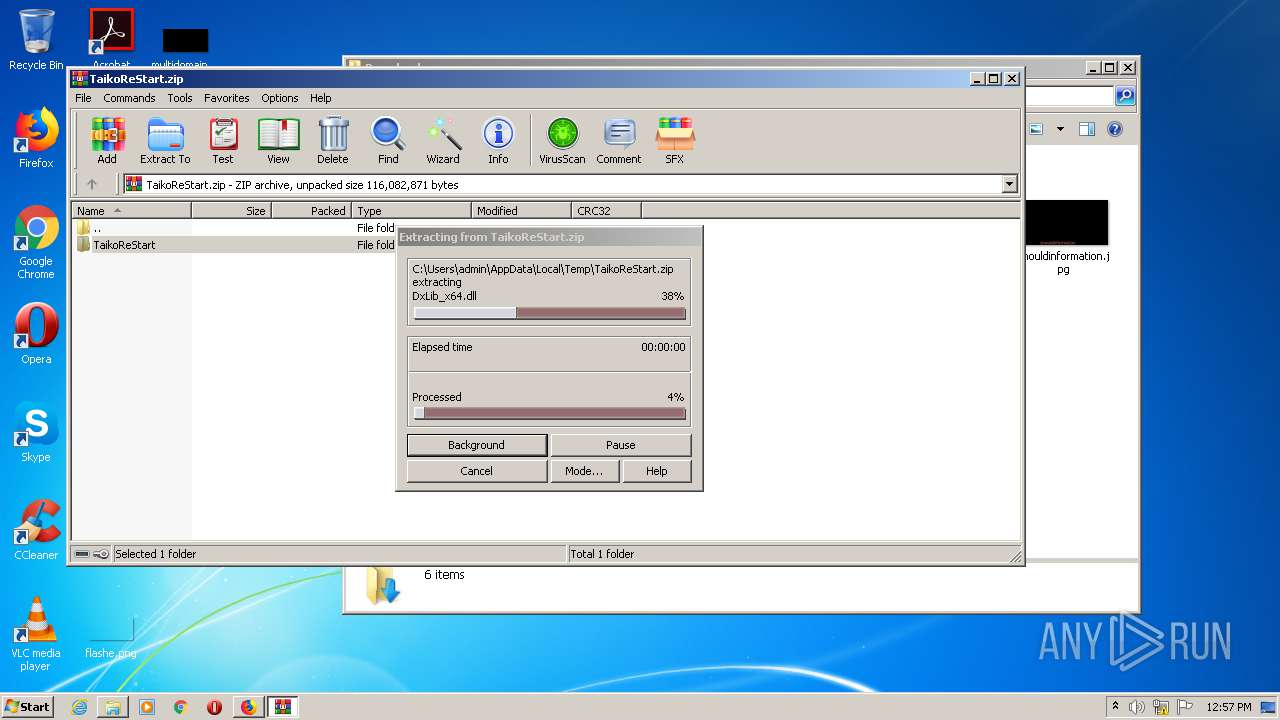
Task: Open VLC media player shortcut
Action: click(36, 634)
